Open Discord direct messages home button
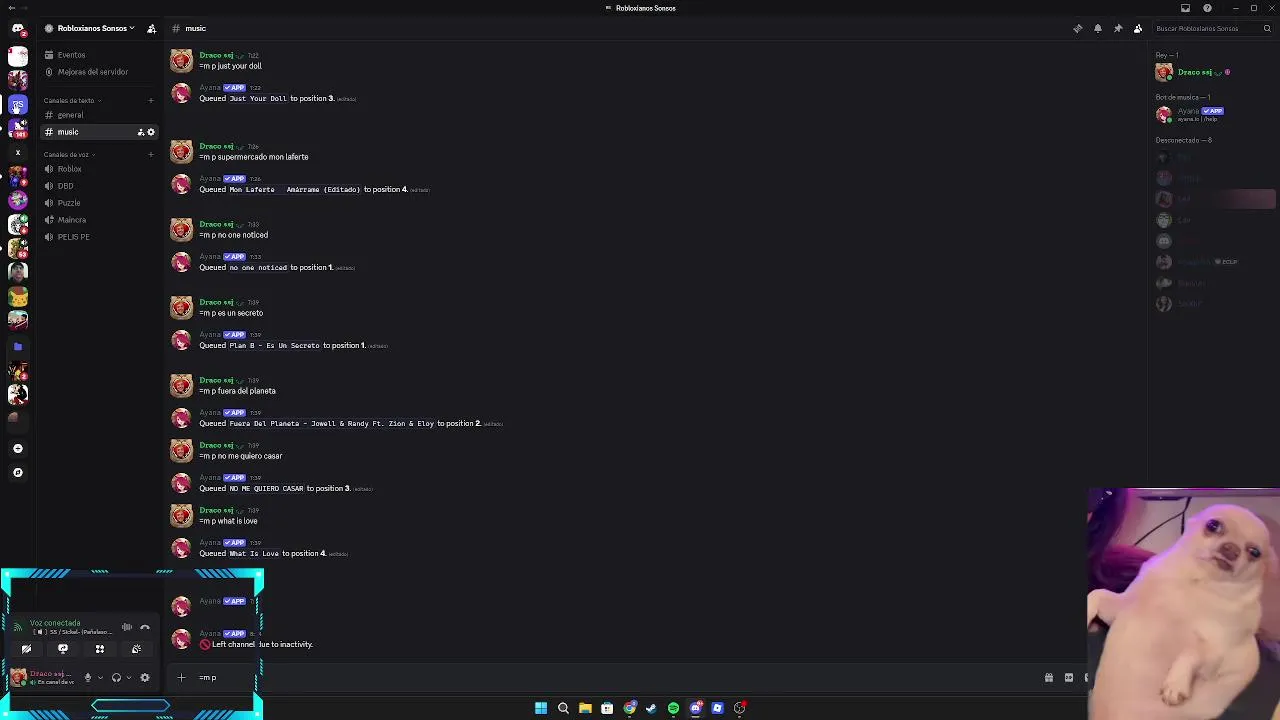This screenshot has width=1280, height=720. (x=17, y=28)
